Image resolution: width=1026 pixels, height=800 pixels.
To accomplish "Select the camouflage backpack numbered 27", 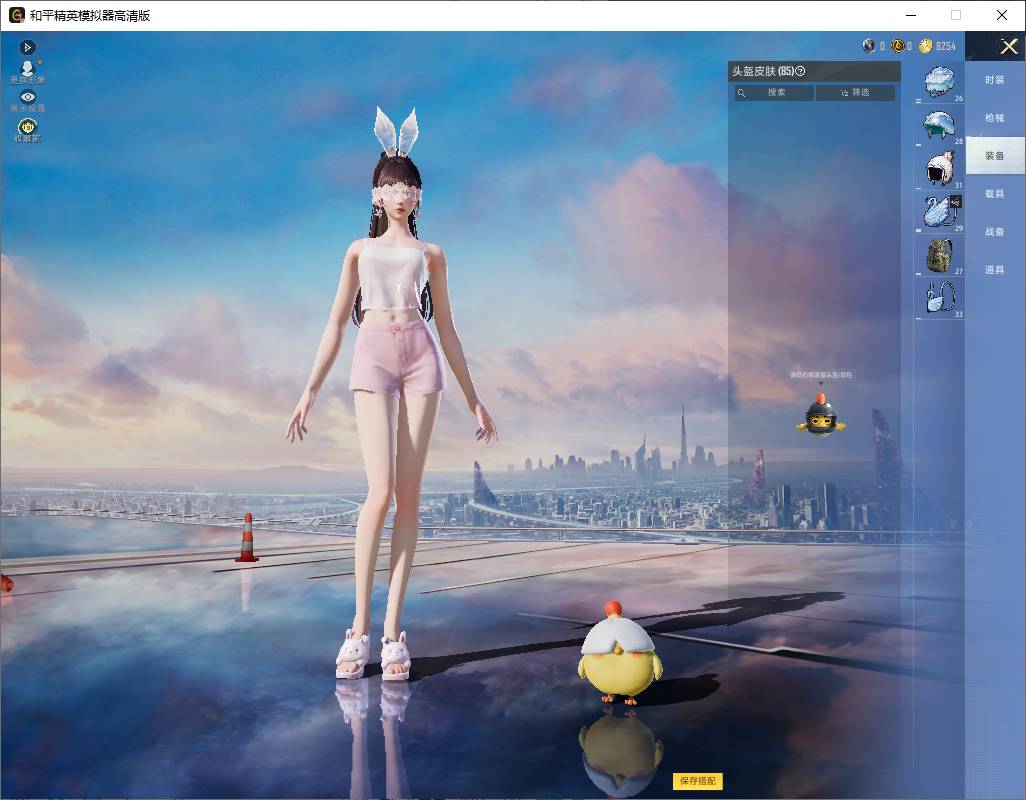I will 940,255.
